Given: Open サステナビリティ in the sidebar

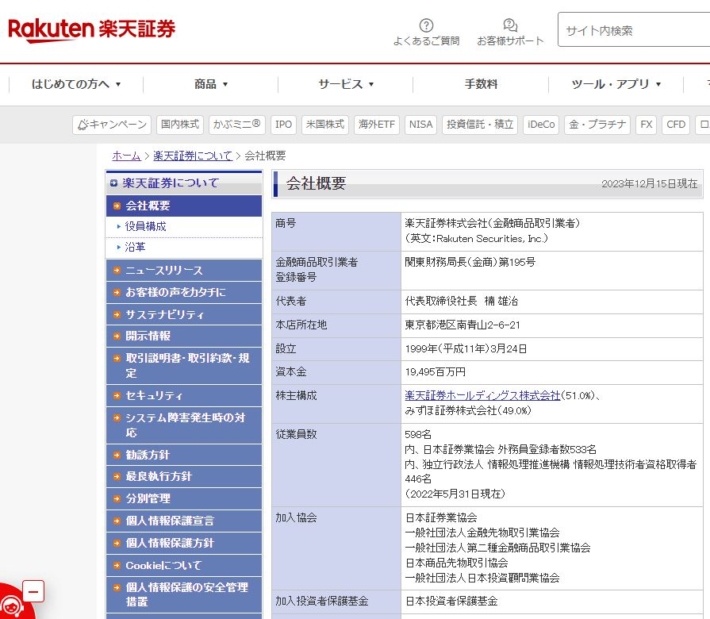Looking at the screenshot, I should 184,315.
